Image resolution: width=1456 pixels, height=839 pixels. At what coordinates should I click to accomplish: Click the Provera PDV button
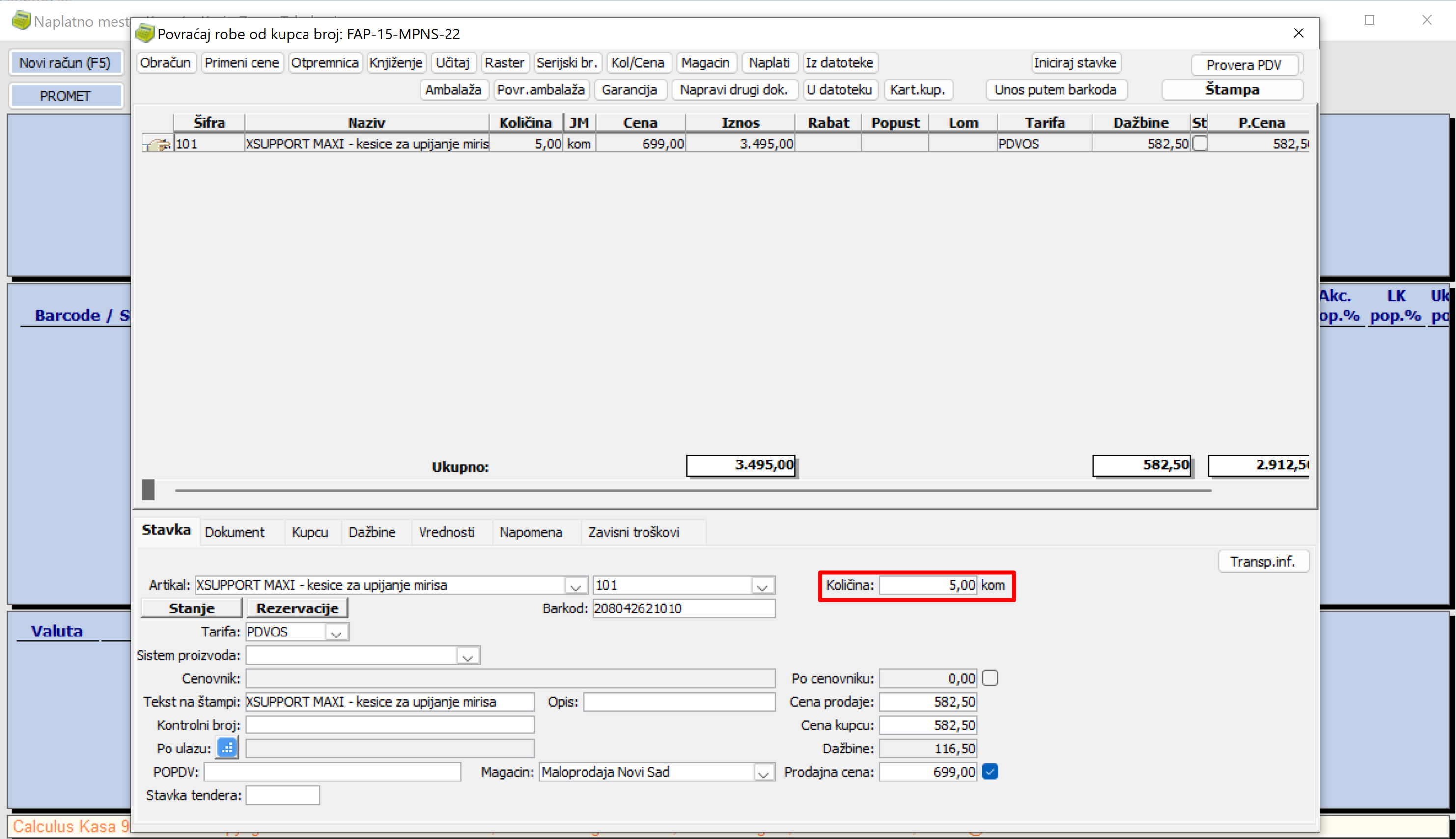pyautogui.click(x=1244, y=65)
